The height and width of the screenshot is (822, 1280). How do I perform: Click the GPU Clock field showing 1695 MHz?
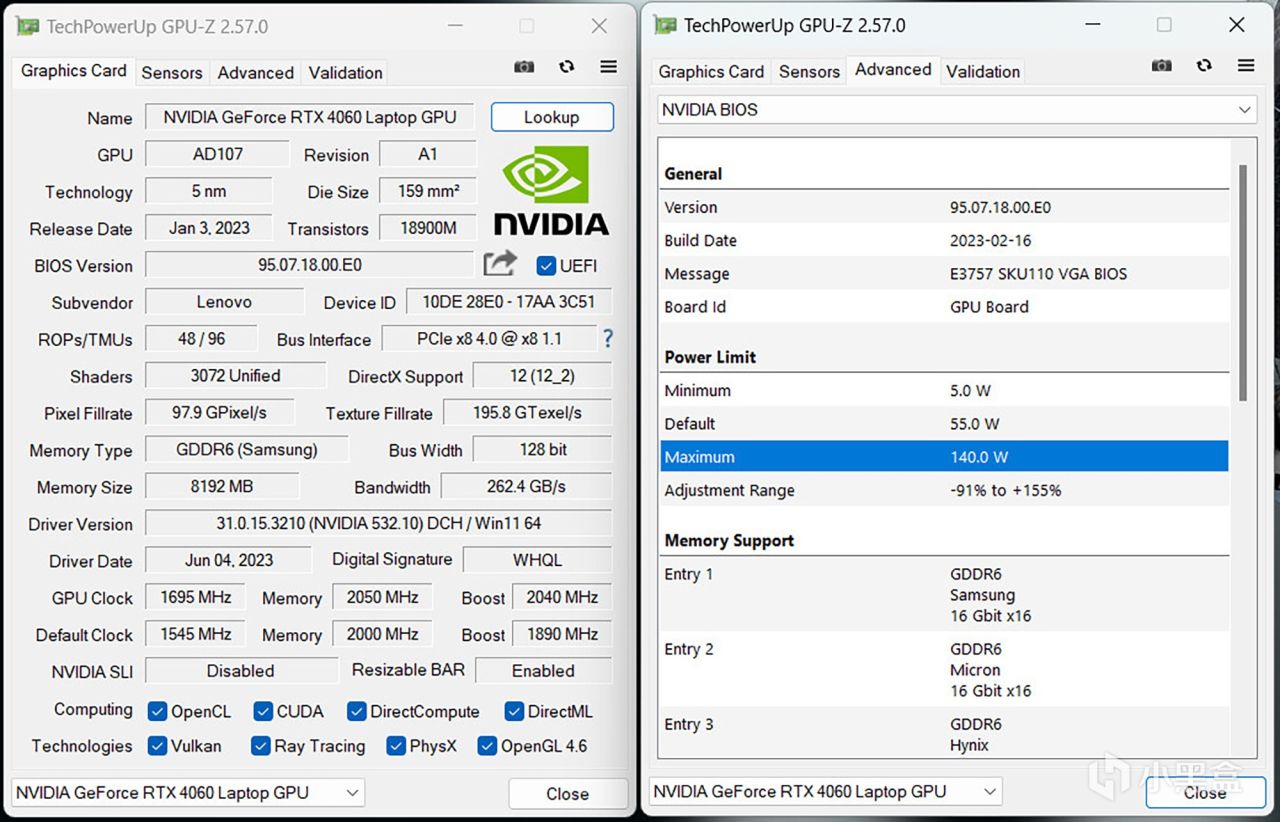(196, 597)
